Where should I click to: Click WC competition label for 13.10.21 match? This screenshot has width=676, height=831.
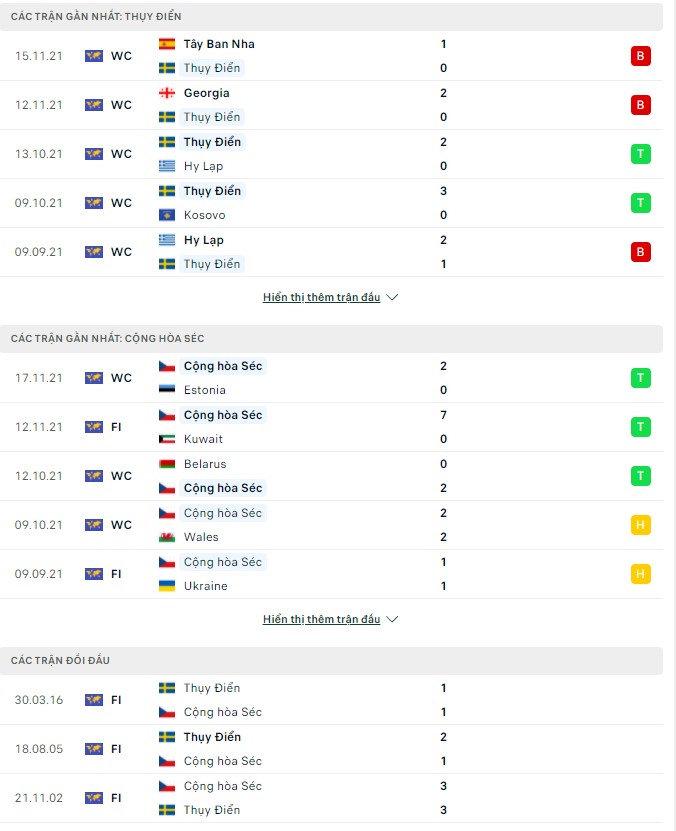pos(121,154)
